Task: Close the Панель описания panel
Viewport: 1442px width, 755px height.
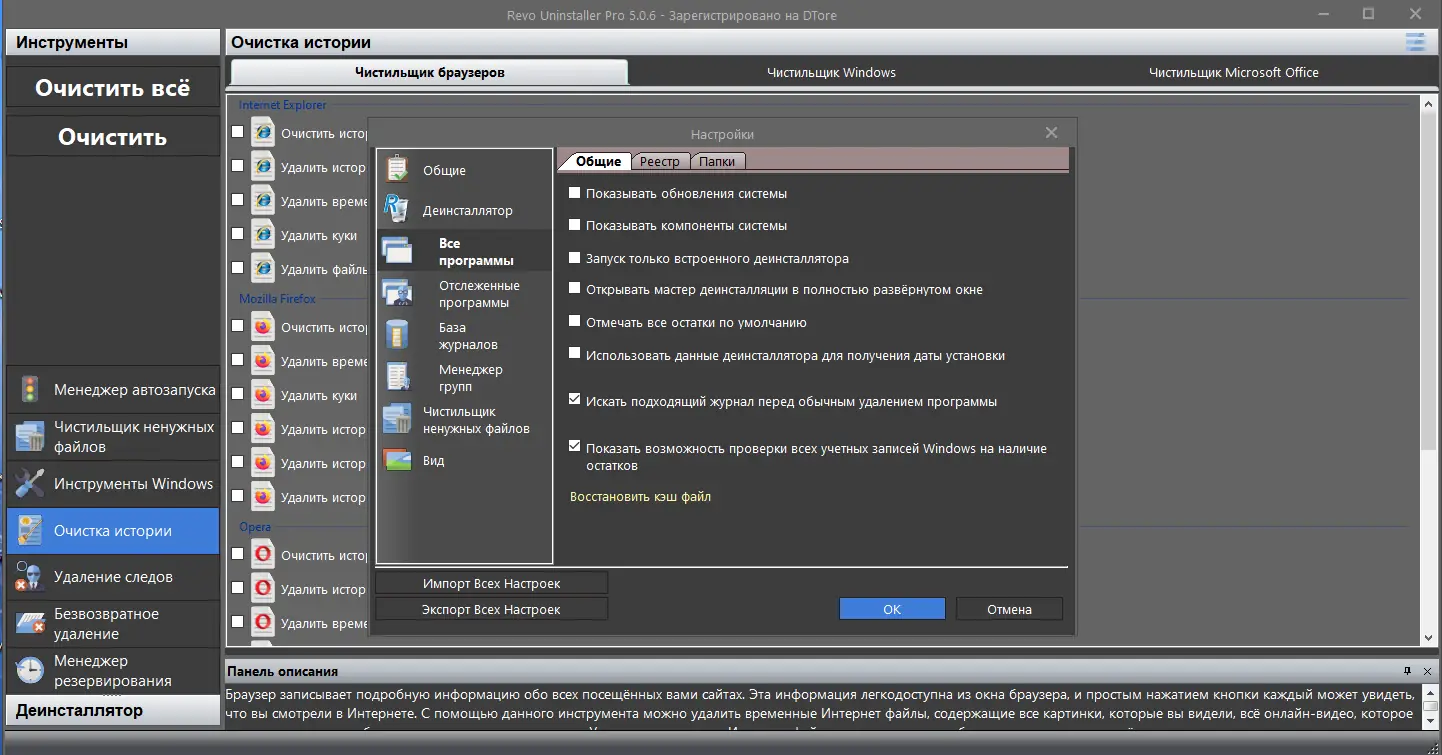Action: coord(1427,671)
